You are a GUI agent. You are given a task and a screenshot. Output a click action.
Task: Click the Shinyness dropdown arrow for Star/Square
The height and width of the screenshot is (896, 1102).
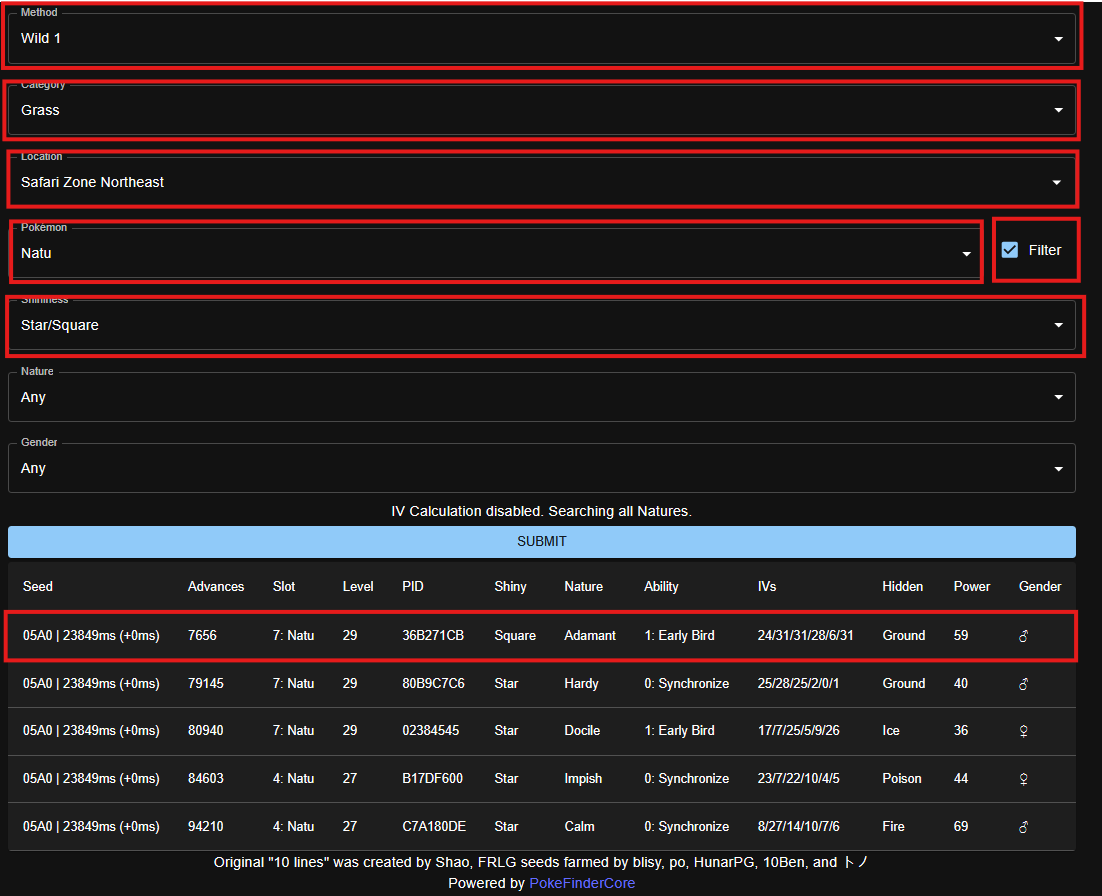pos(1058,326)
